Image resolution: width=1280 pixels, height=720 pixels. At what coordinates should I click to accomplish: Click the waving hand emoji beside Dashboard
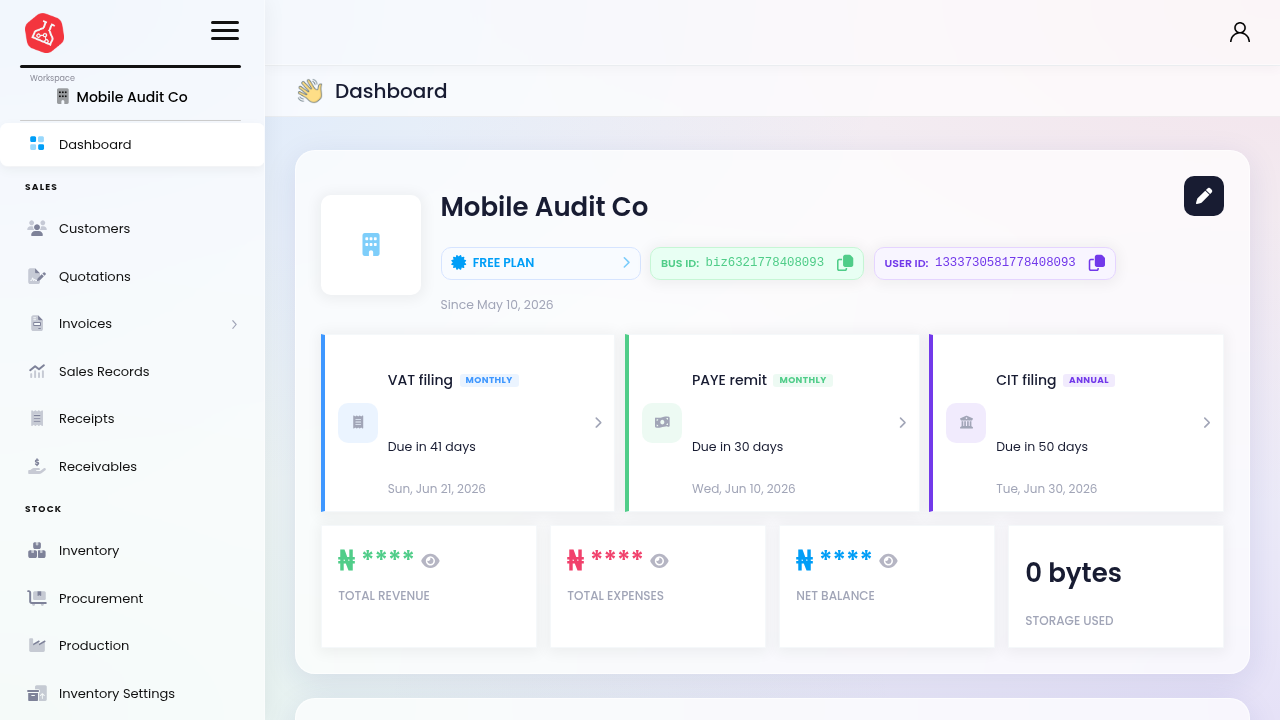pos(310,91)
